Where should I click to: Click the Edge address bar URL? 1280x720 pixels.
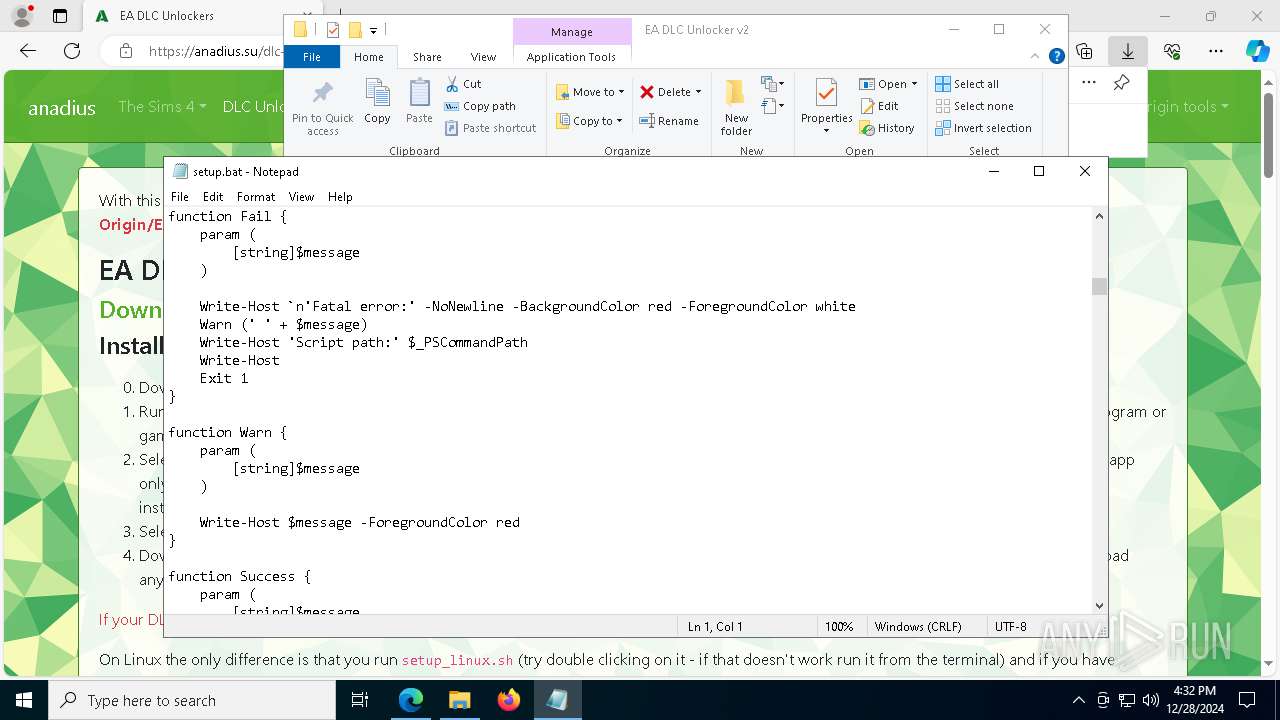coord(215,51)
